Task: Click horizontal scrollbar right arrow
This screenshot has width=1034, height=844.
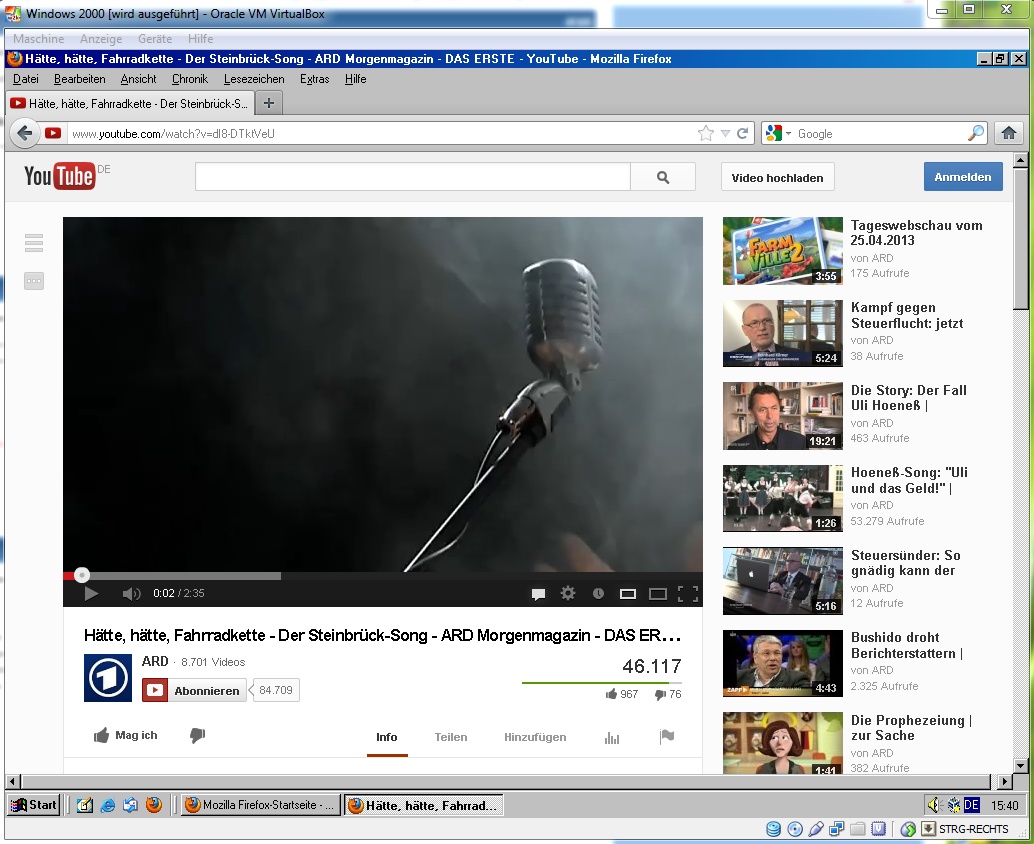Action: tap(1004, 781)
